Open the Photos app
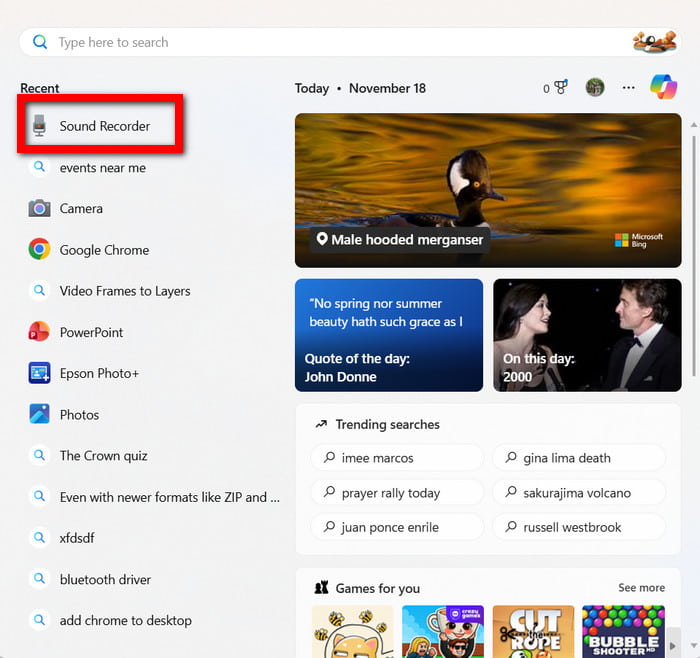This screenshot has height=658, width=700. click(x=78, y=414)
